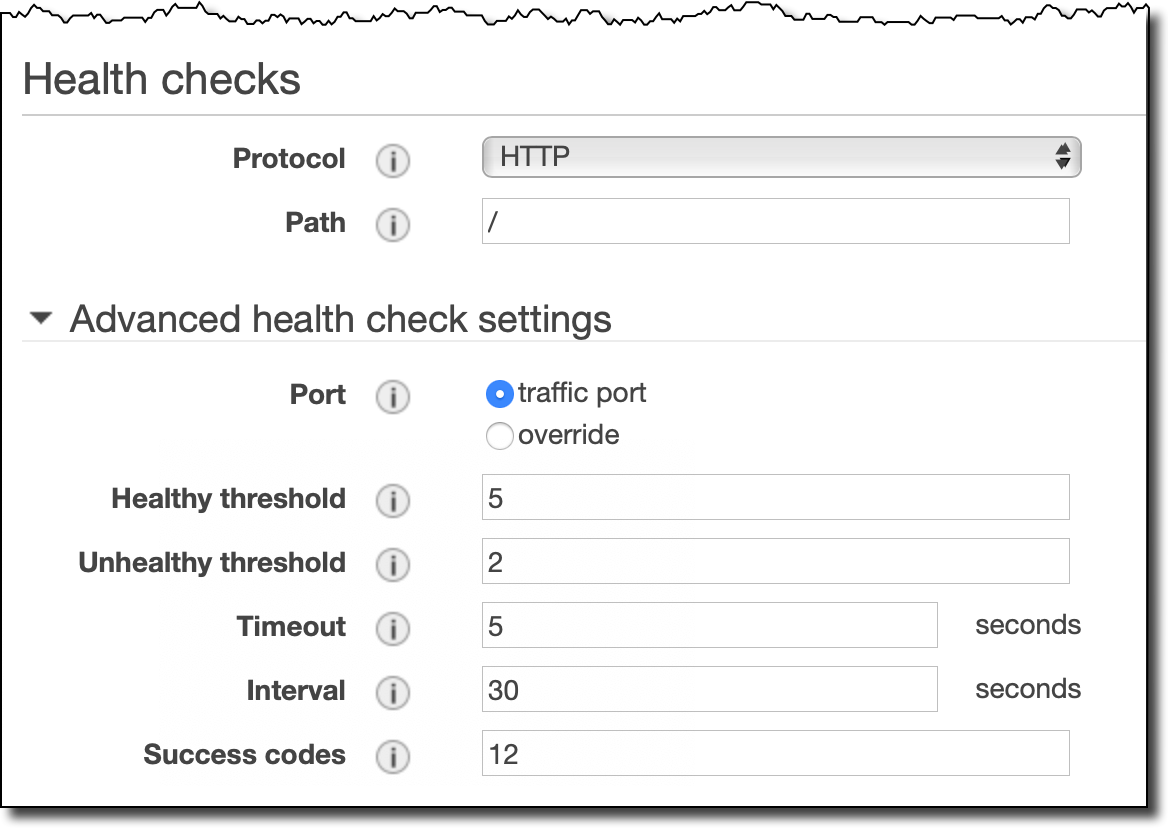Click the Advanced health check settings heading

tap(340, 319)
